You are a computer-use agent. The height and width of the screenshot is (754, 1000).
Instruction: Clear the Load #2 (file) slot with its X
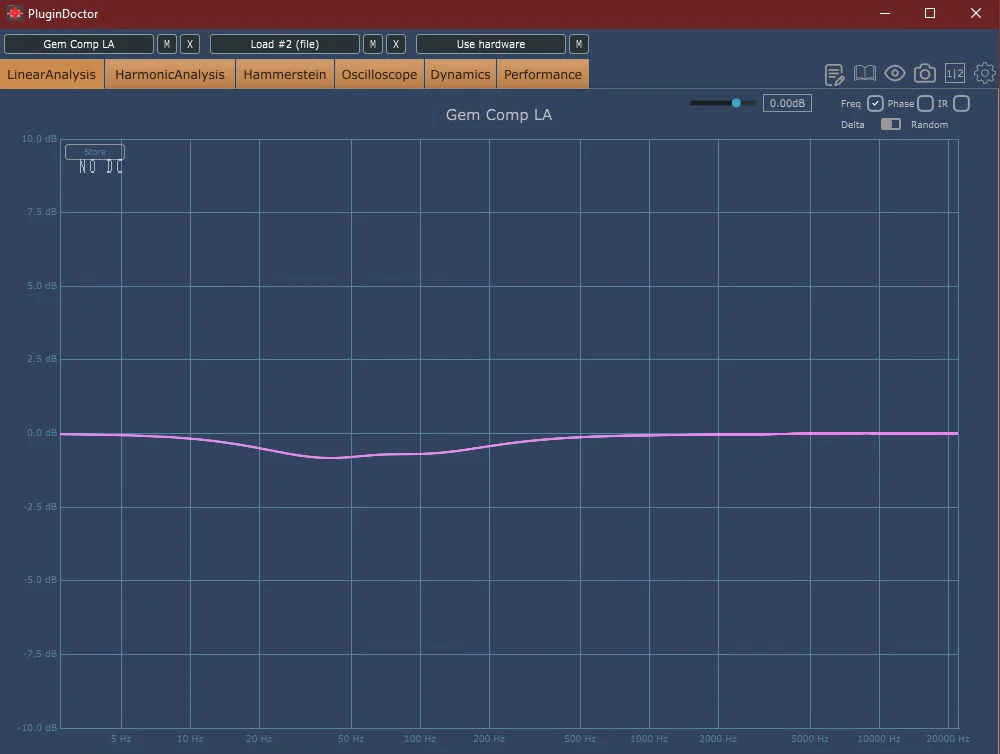coord(395,44)
